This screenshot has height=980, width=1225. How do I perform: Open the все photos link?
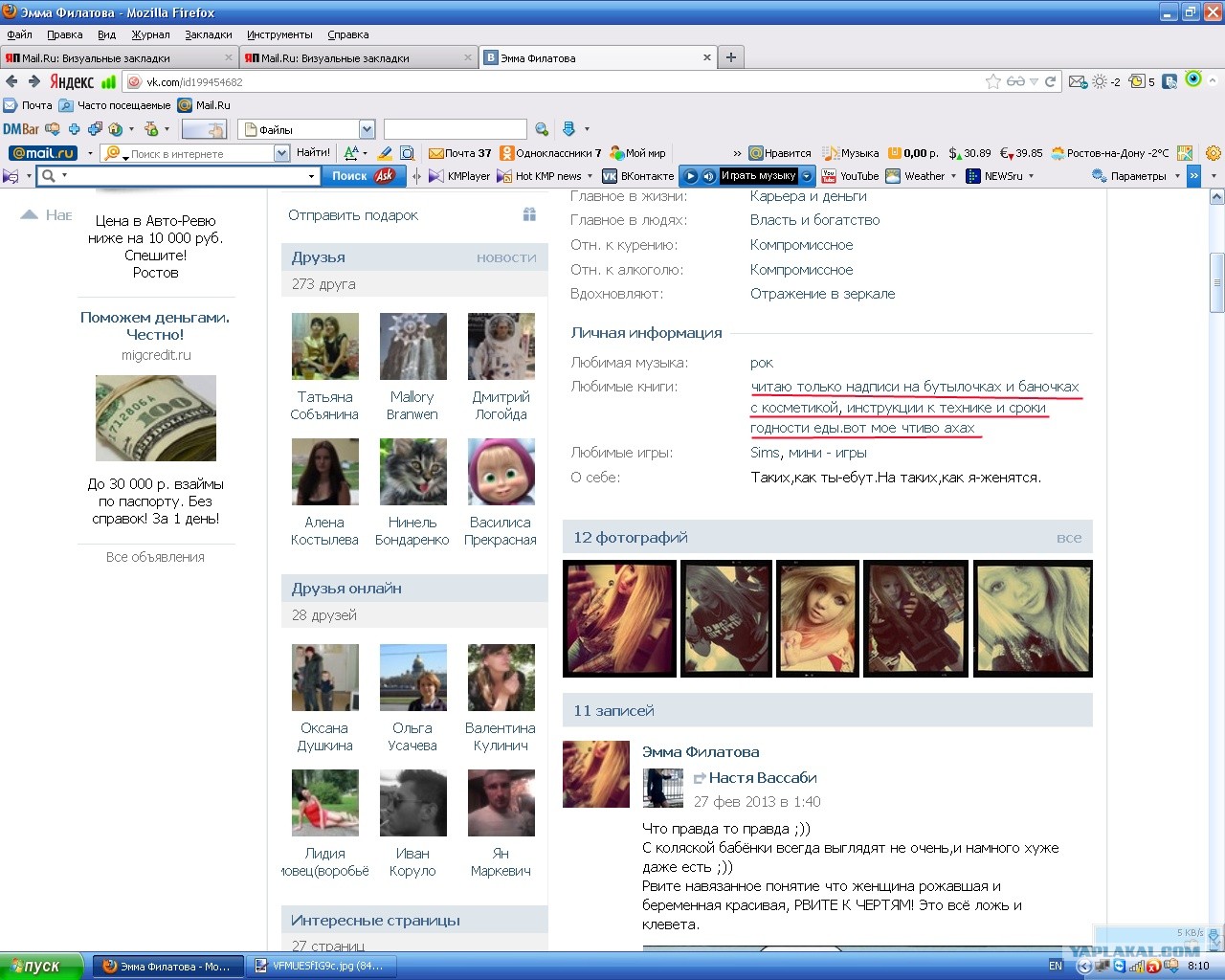1069,538
